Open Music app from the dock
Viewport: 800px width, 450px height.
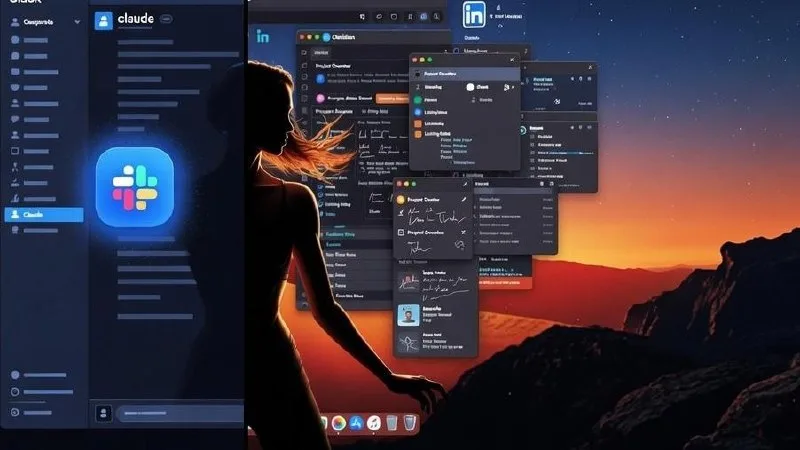[374, 423]
